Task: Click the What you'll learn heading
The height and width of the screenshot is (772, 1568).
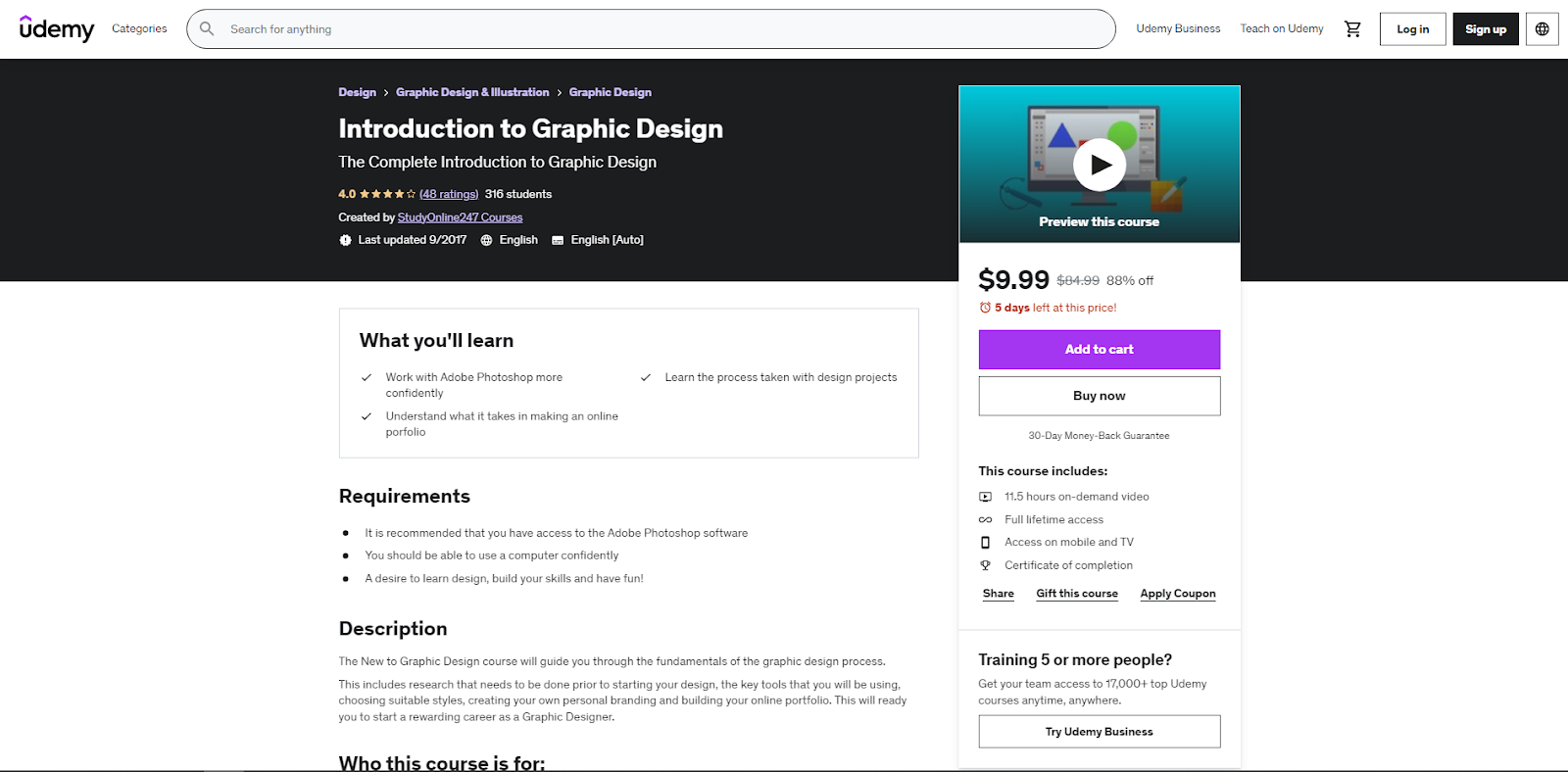Action: click(436, 341)
